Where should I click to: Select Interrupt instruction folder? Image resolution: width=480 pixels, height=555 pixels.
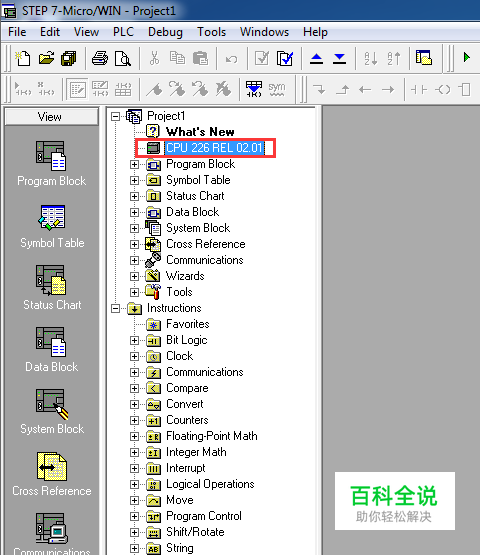186,468
